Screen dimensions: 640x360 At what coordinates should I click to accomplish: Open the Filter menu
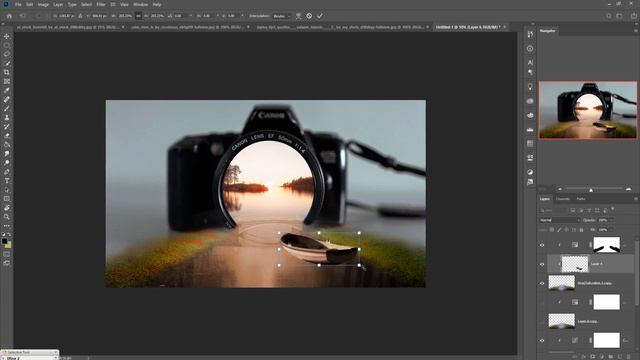click(x=101, y=4)
